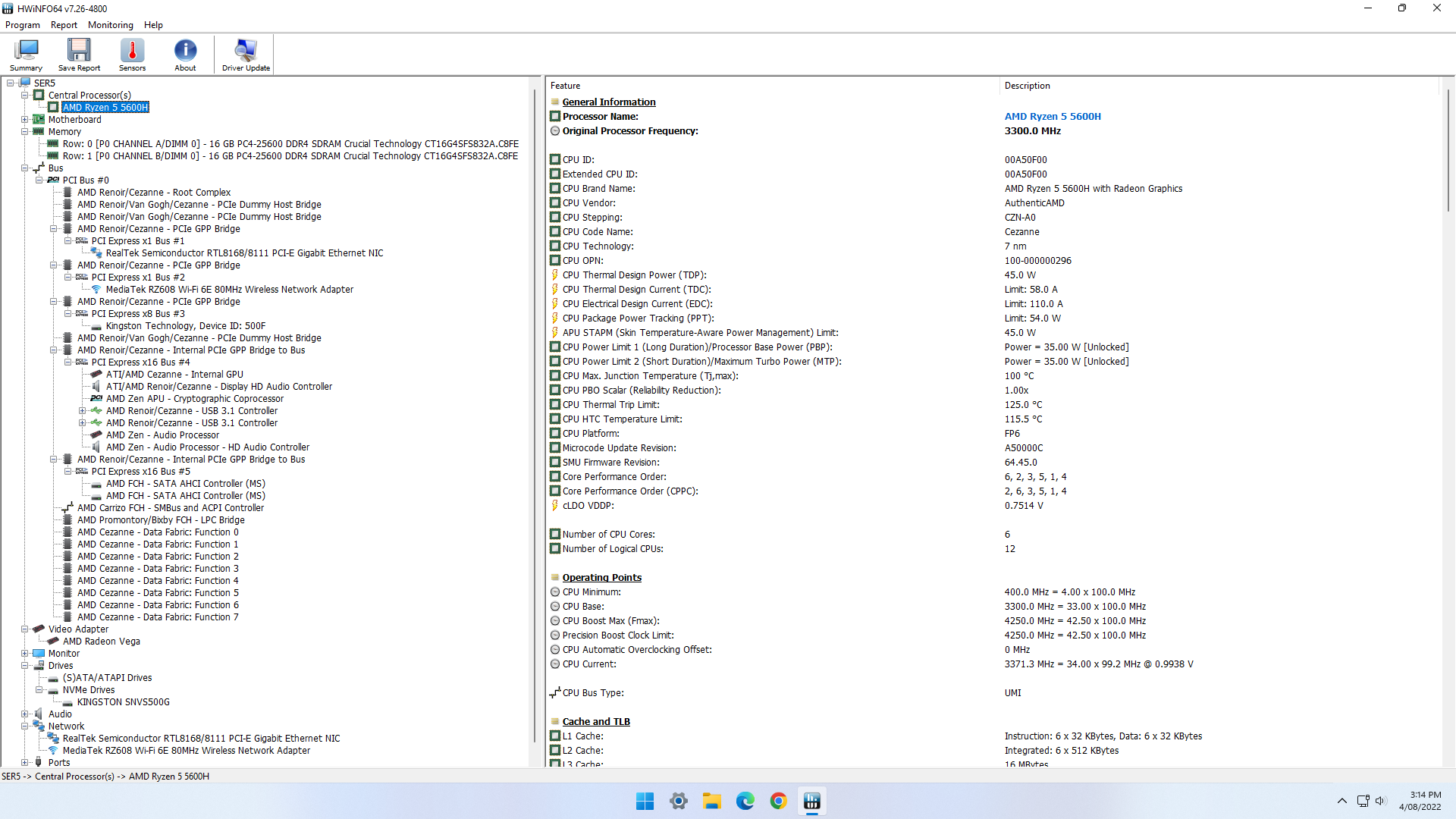Click the General Information section header
The image size is (1456, 819).
[608, 102]
